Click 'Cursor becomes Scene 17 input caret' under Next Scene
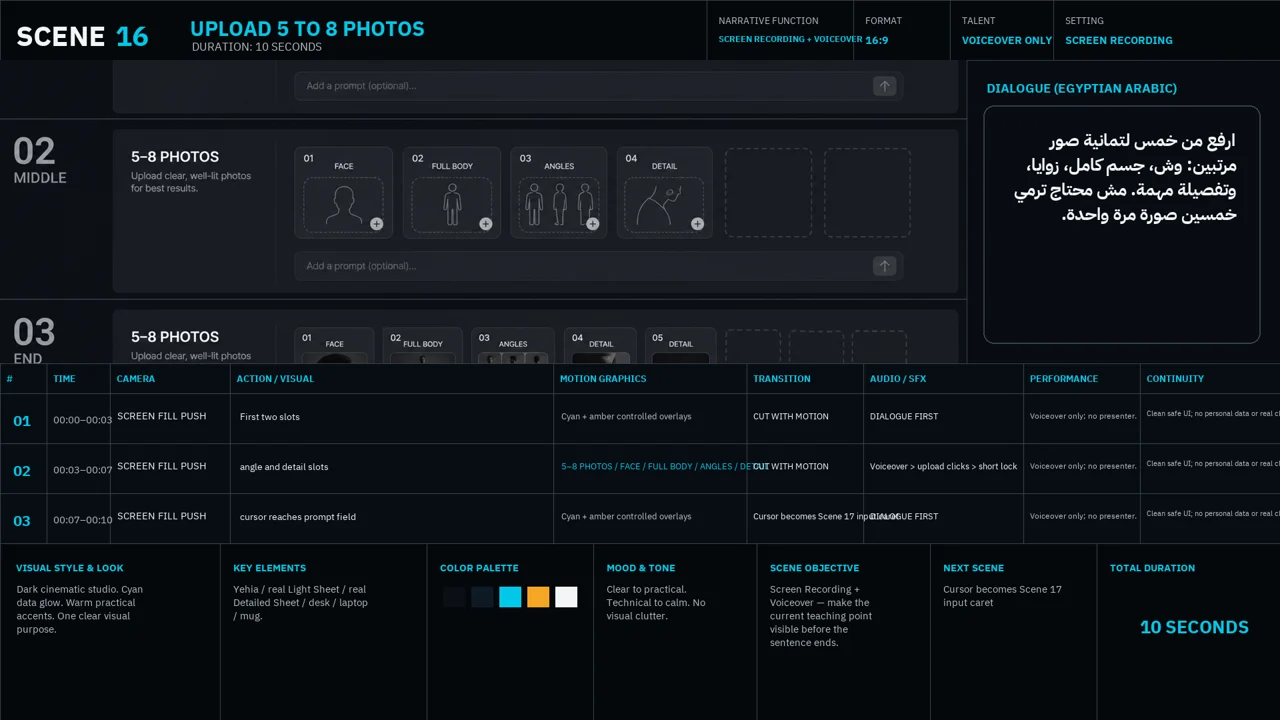Screen dimensions: 1280x720 point(1002,596)
